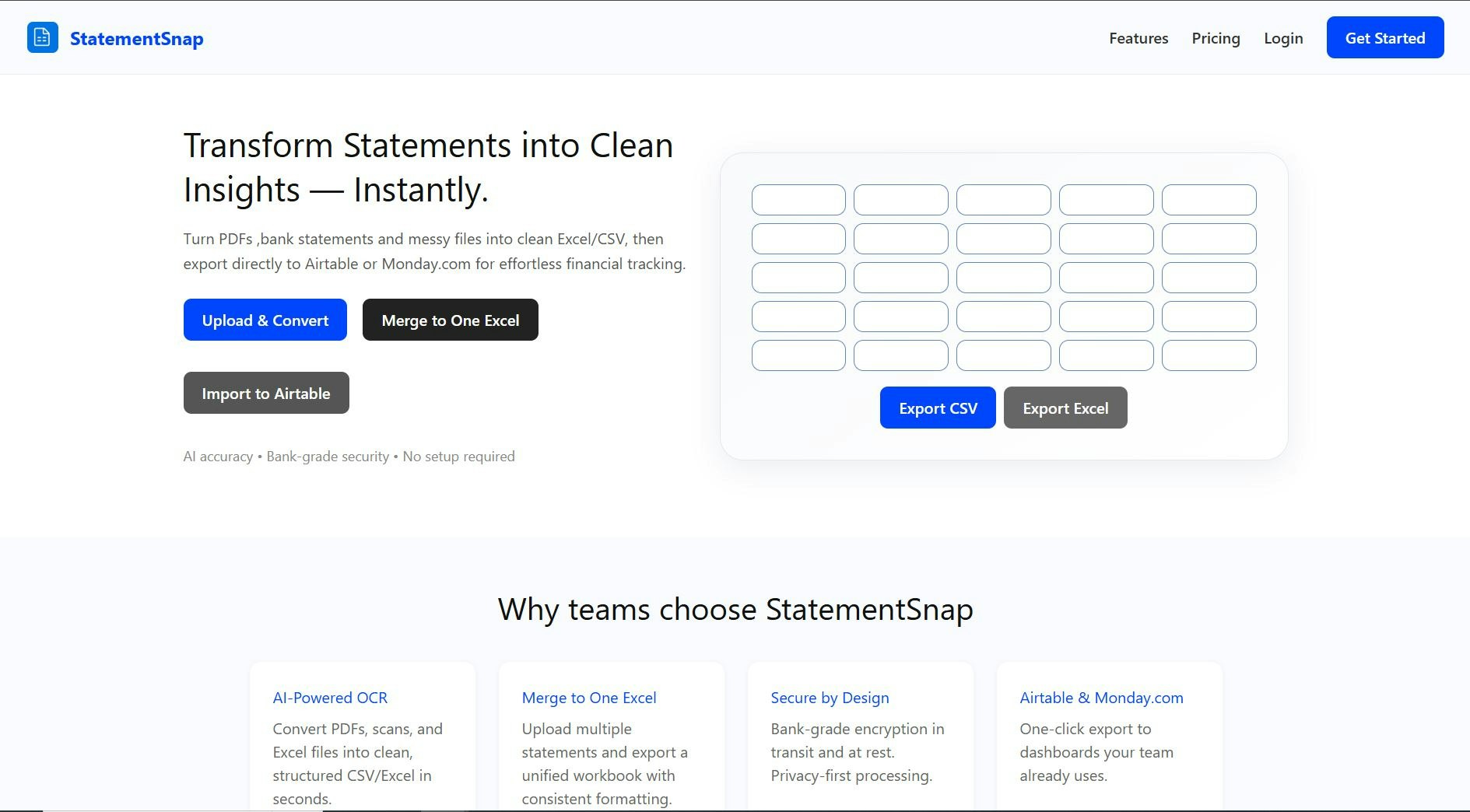1470x812 pixels.
Task: Select the Merge to One Excel button
Action: [x=451, y=320]
